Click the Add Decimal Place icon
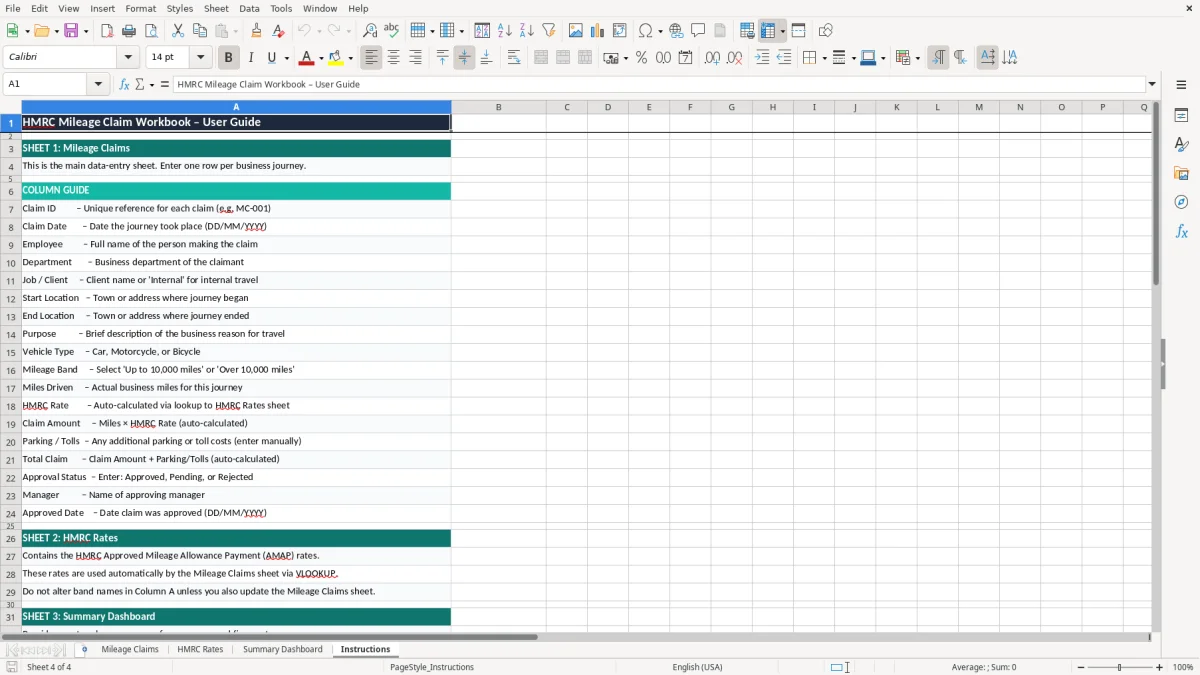Image resolution: width=1200 pixels, height=675 pixels. 712,58
